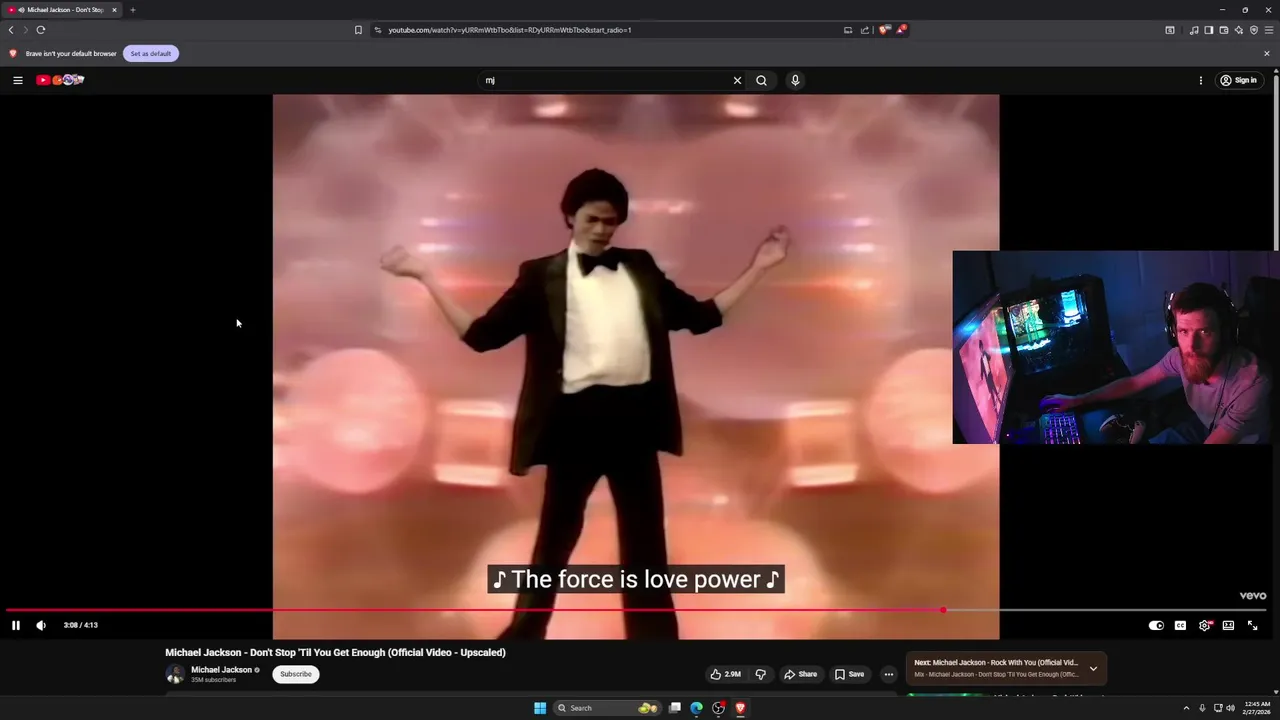
Task: Toggle closed captions CC button
Action: [x=1180, y=625]
